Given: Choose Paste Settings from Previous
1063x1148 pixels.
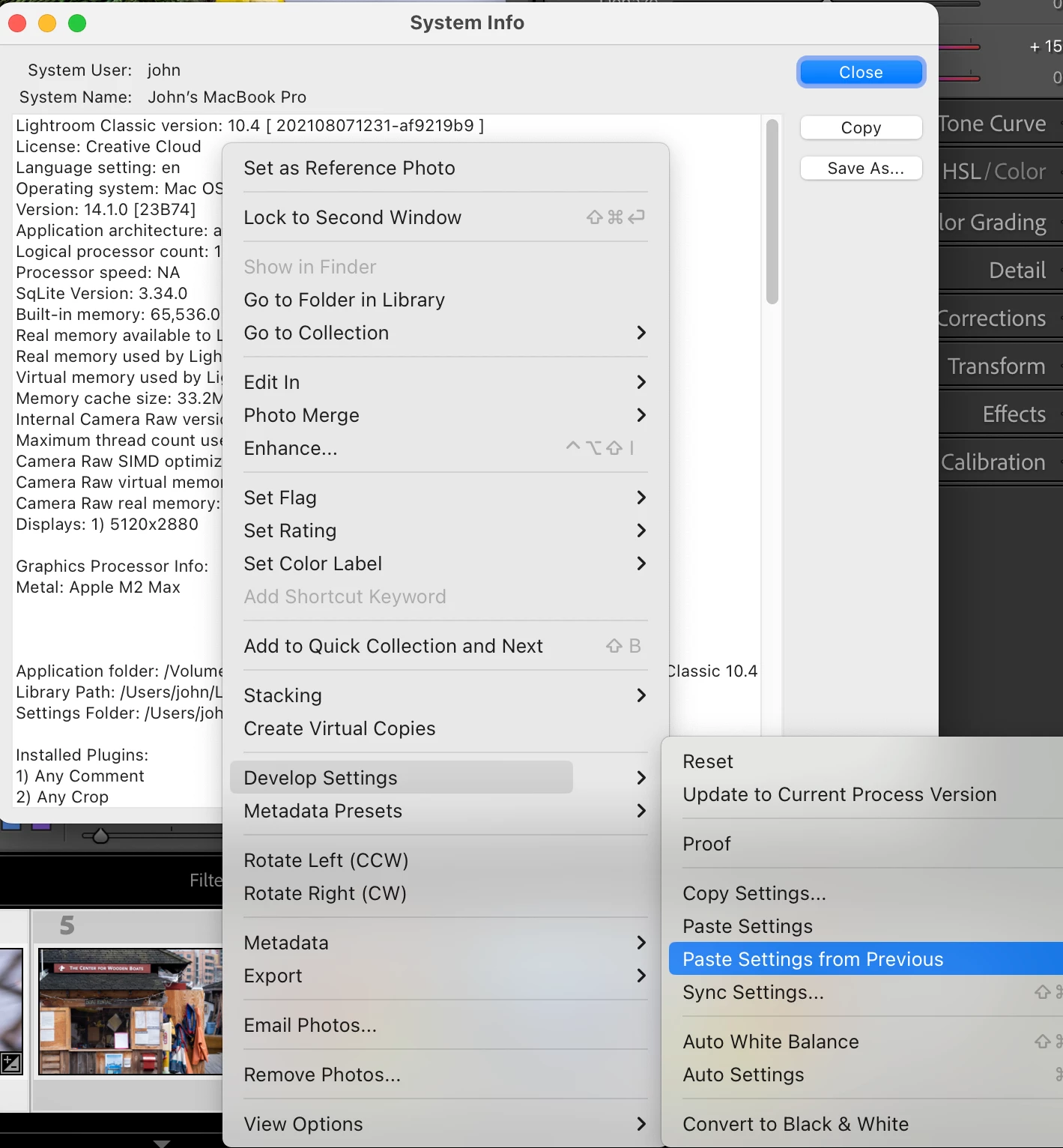Looking at the screenshot, I should pyautogui.click(x=865, y=959).
